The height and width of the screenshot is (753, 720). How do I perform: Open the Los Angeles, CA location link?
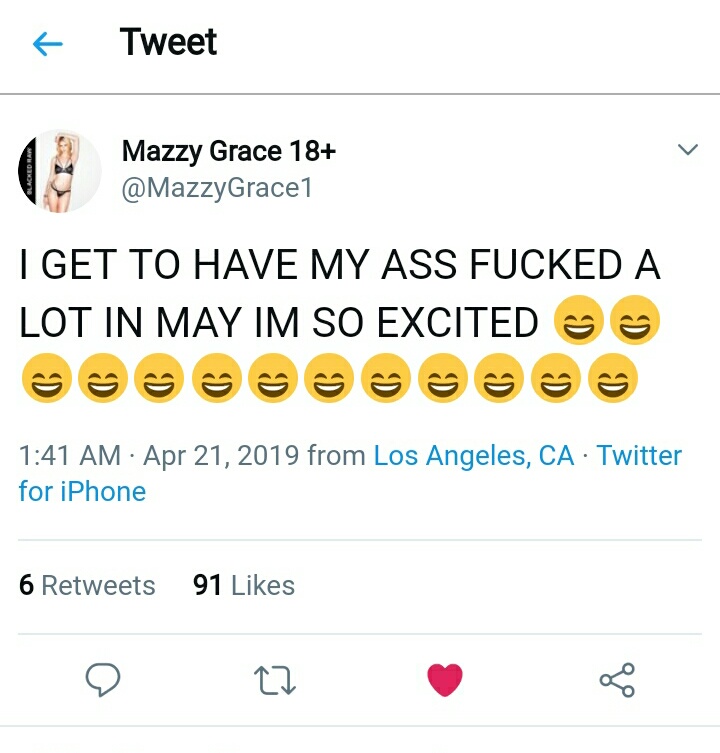tap(474, 456)
